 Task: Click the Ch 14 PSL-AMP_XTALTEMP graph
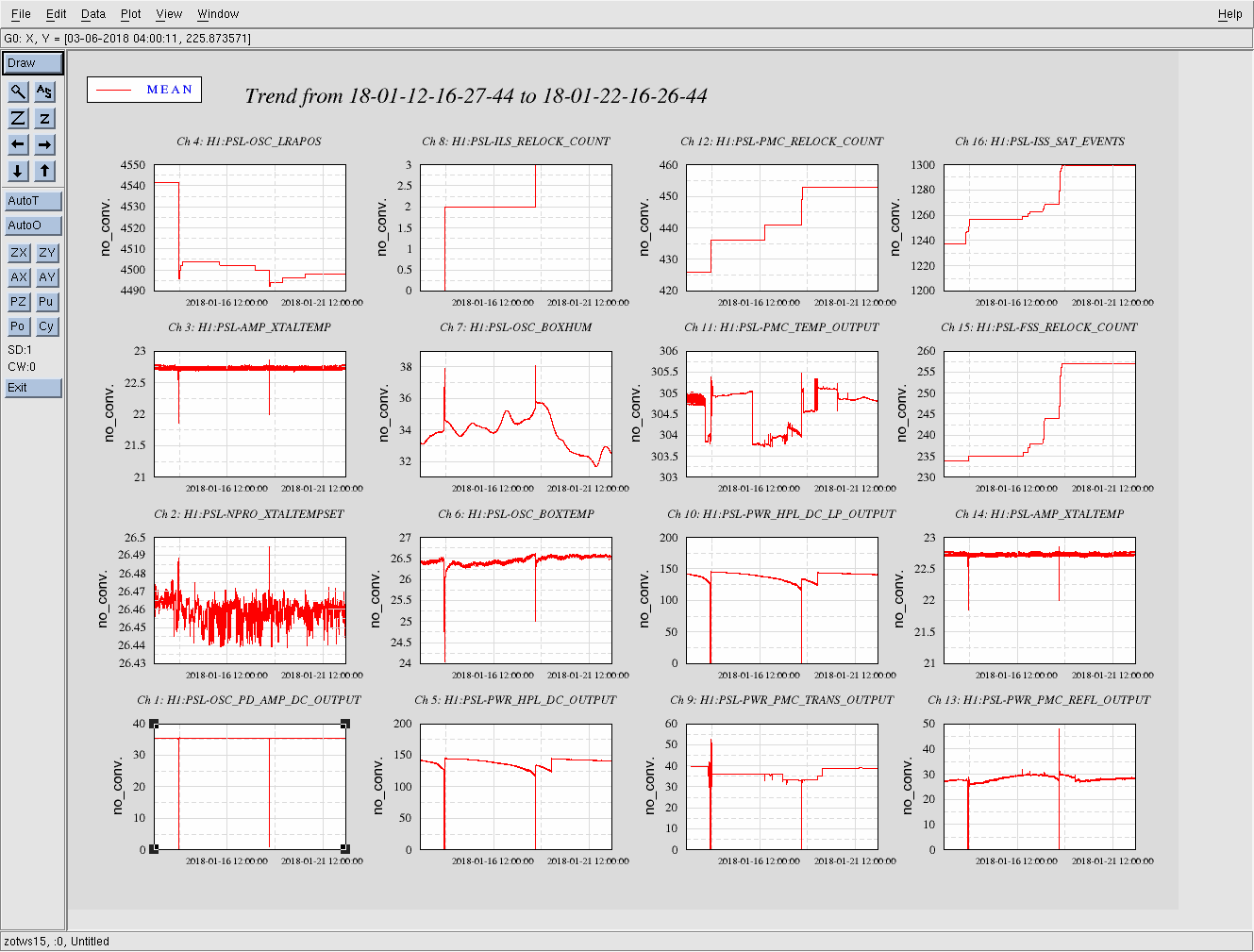1040,600
